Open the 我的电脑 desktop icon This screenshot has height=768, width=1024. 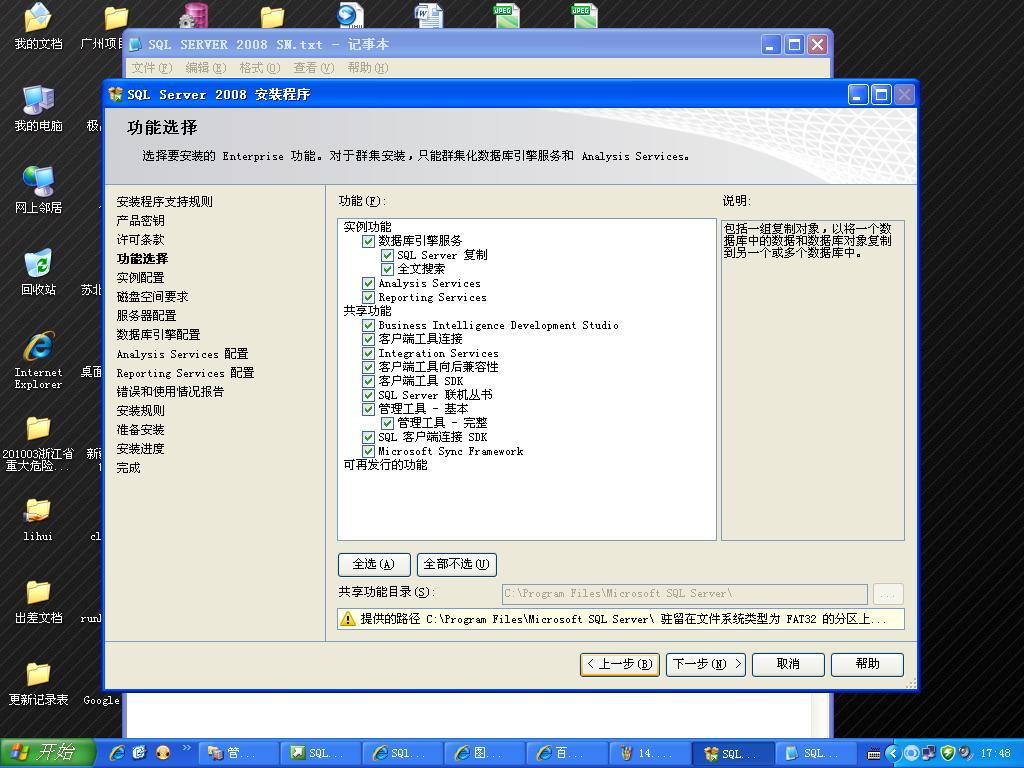coord(38,102)
